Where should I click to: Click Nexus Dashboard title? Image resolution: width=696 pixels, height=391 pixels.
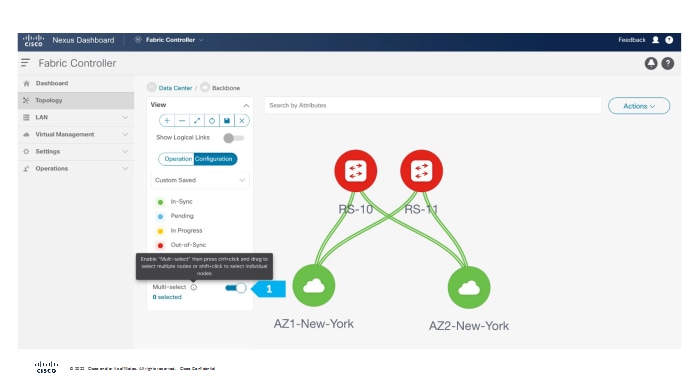[x=83, y=40]
